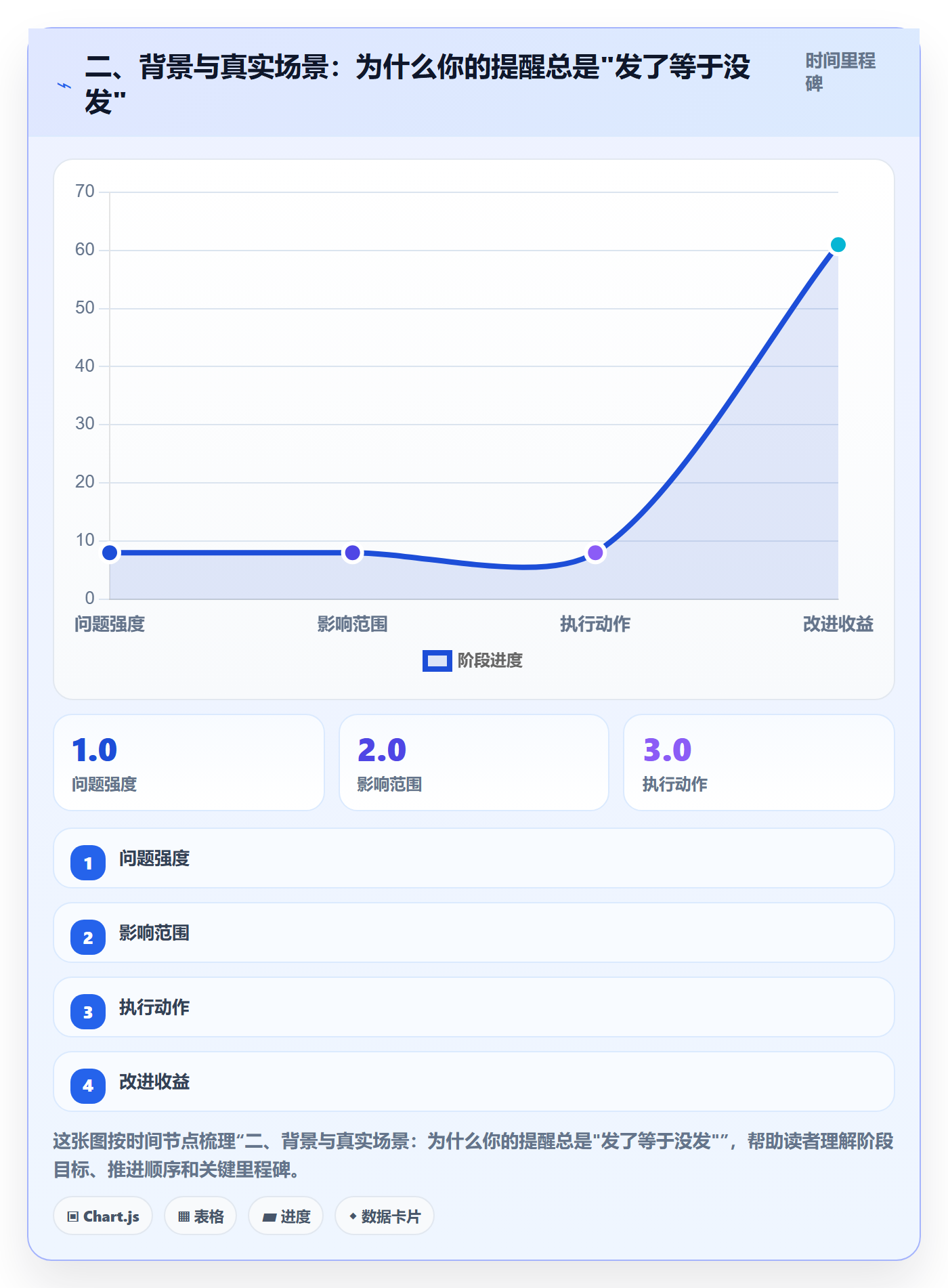Open the 1.0 问题强度 stat card
Viewport: 948px width, 1288px height.
[x=189, y=763]
